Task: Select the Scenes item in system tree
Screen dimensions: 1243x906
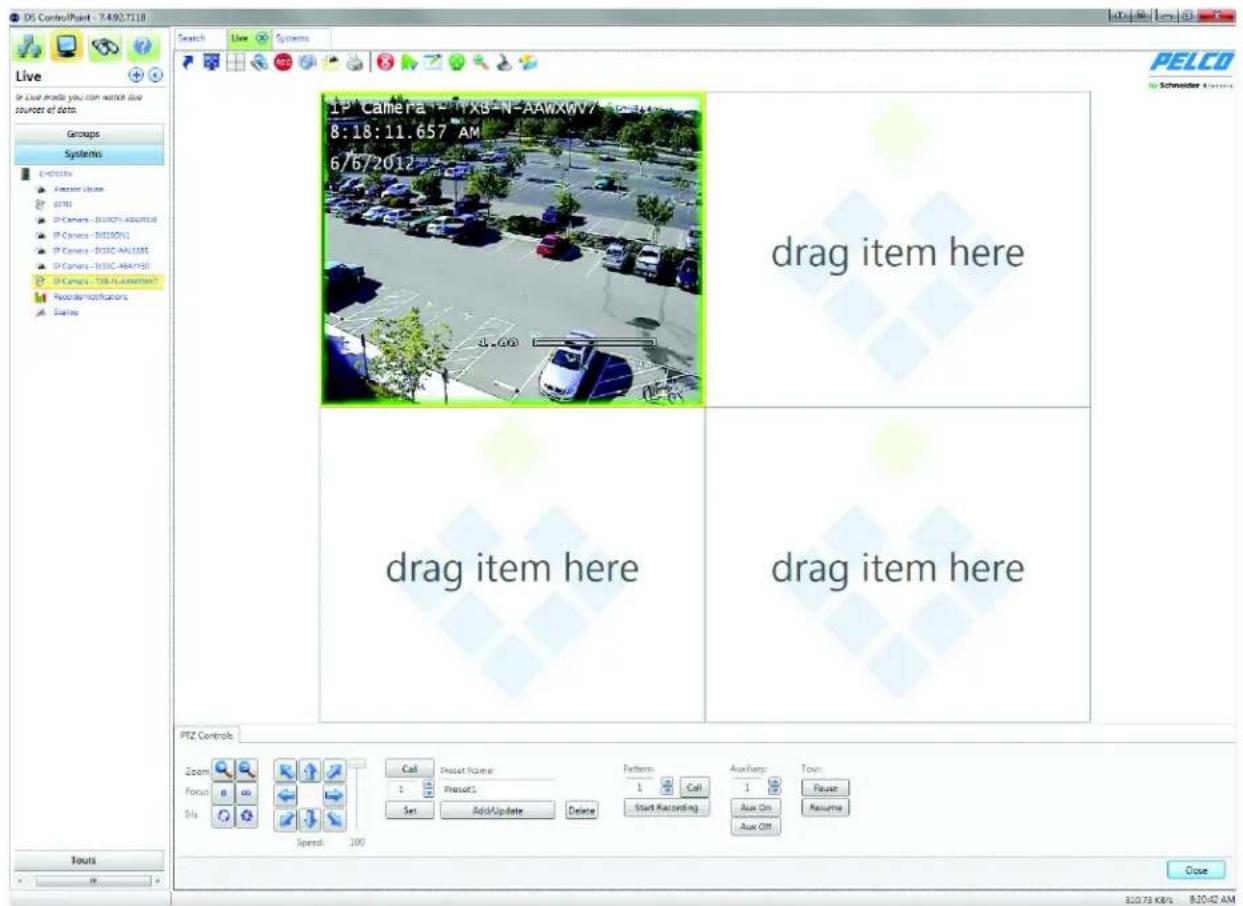Action: click(x=58, y=312)
